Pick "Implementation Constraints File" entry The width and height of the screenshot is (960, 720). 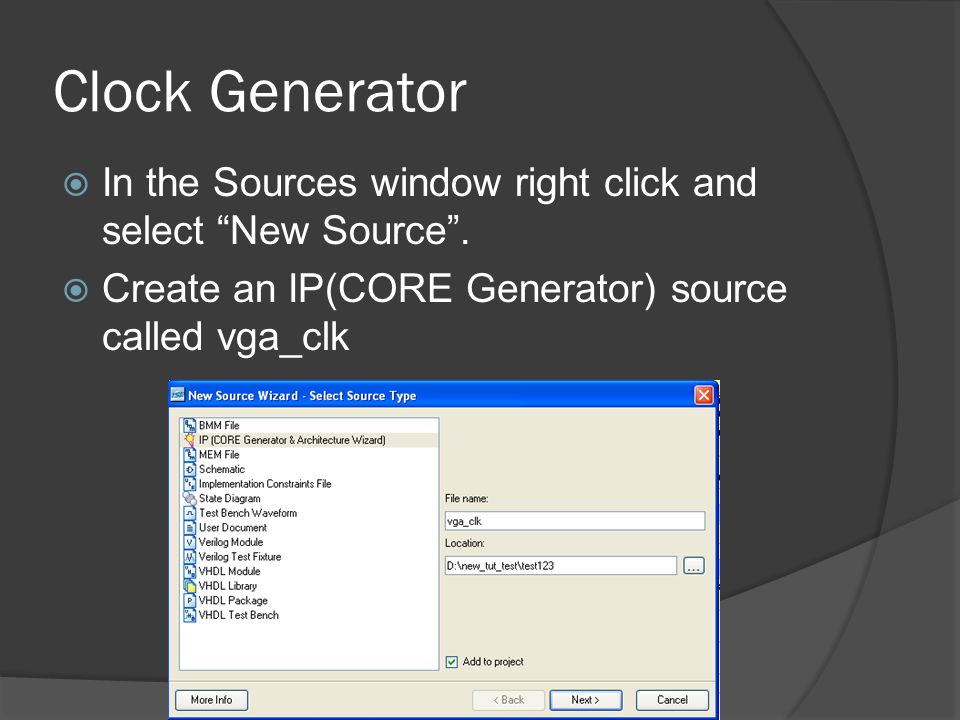click(x=265, y=484)
